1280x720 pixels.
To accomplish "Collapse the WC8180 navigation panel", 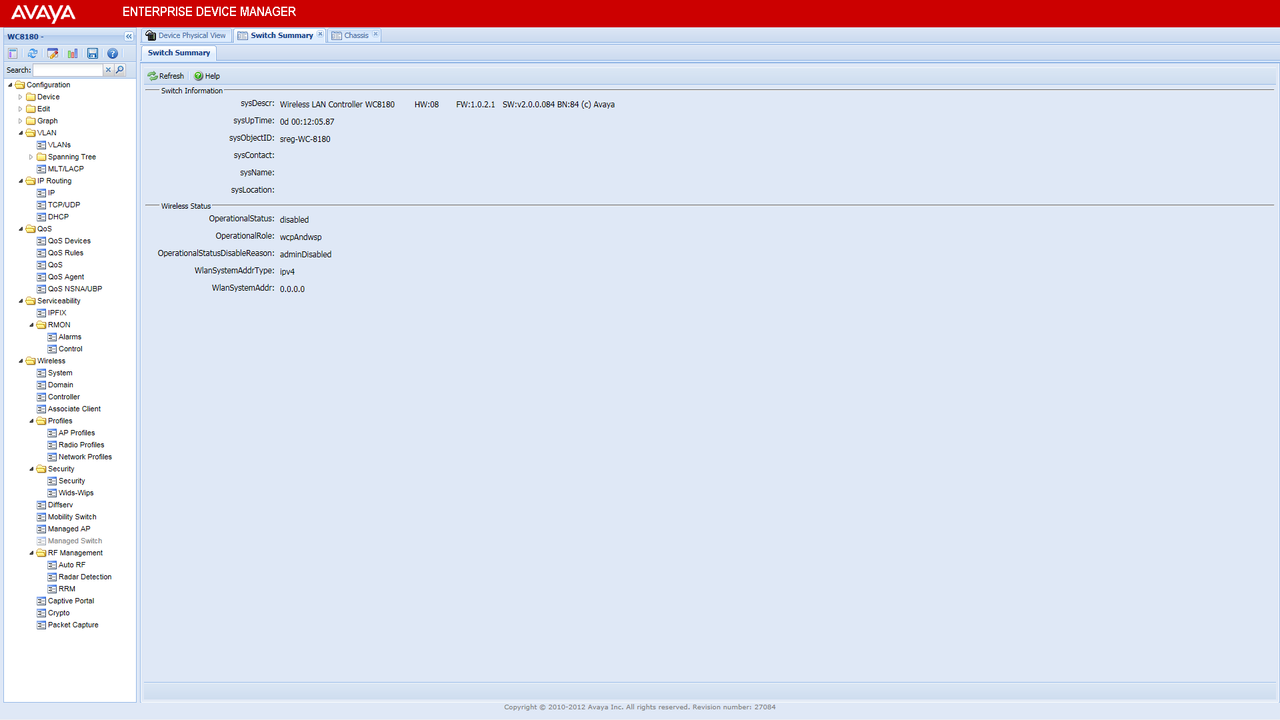I will [129, 36].
